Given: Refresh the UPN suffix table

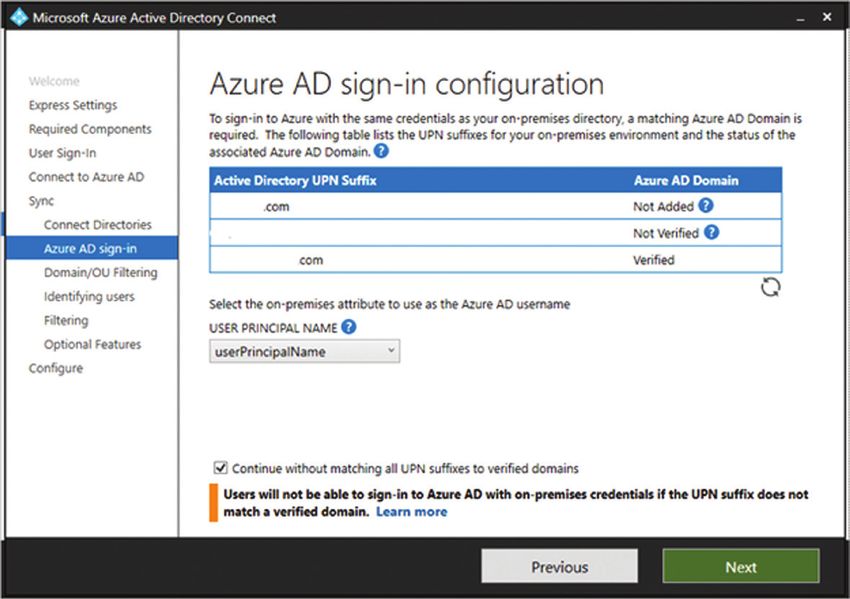Looking at the screenshot, I should click(x=770, y=287).
